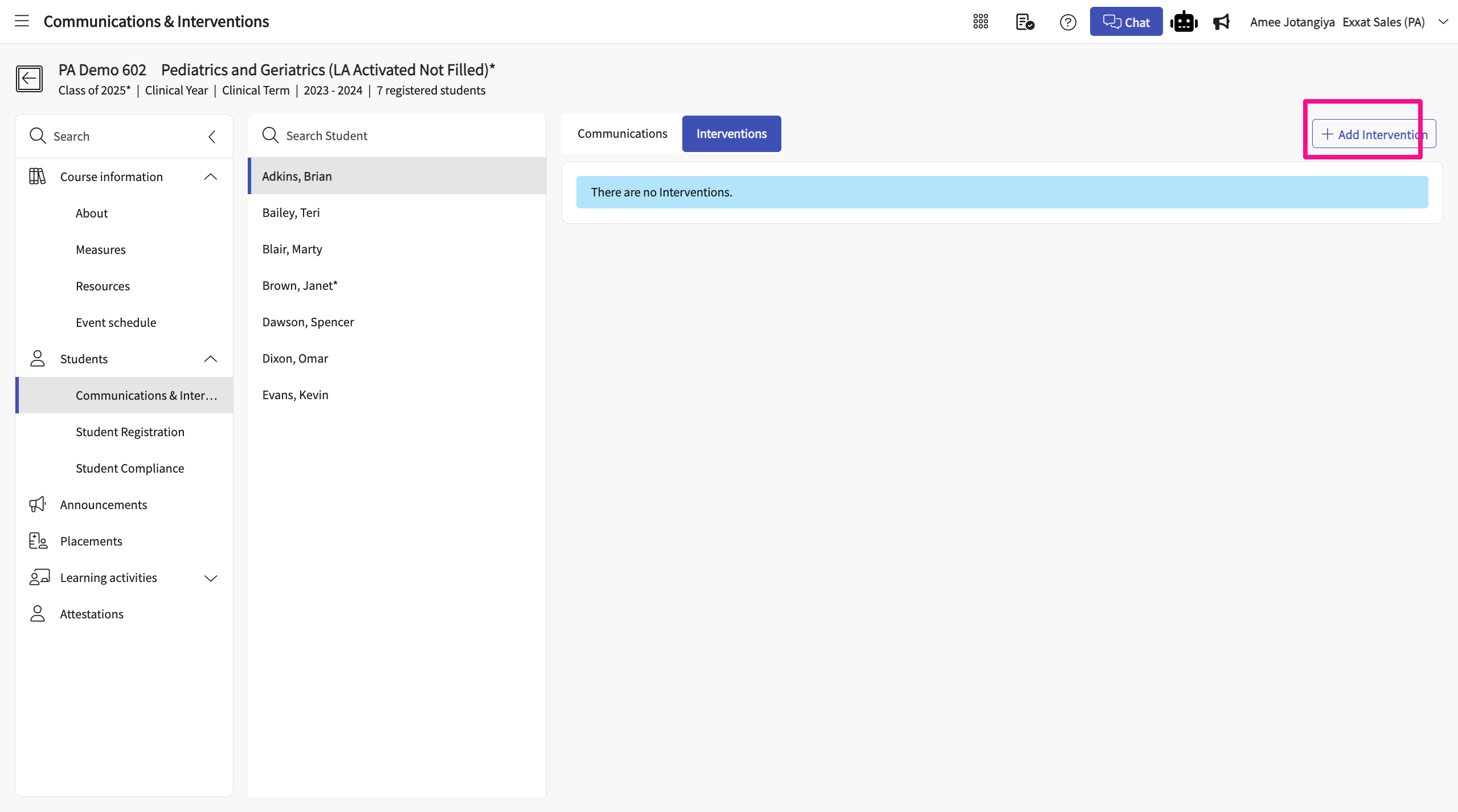Click the checklist document icon
This screenshot has height=812, width=1458.
[x=1025, y=22]
